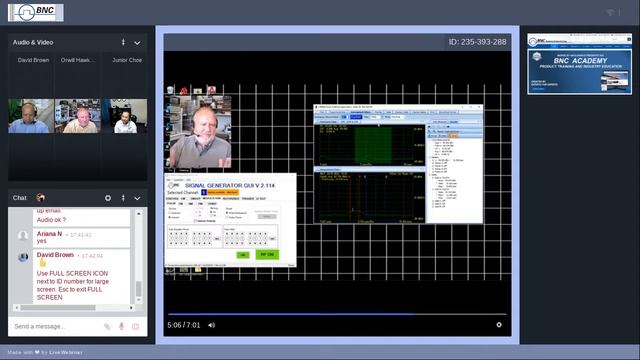Click the 'Audio ok ?' chat message
640x360 pixels.
[51, 220]
